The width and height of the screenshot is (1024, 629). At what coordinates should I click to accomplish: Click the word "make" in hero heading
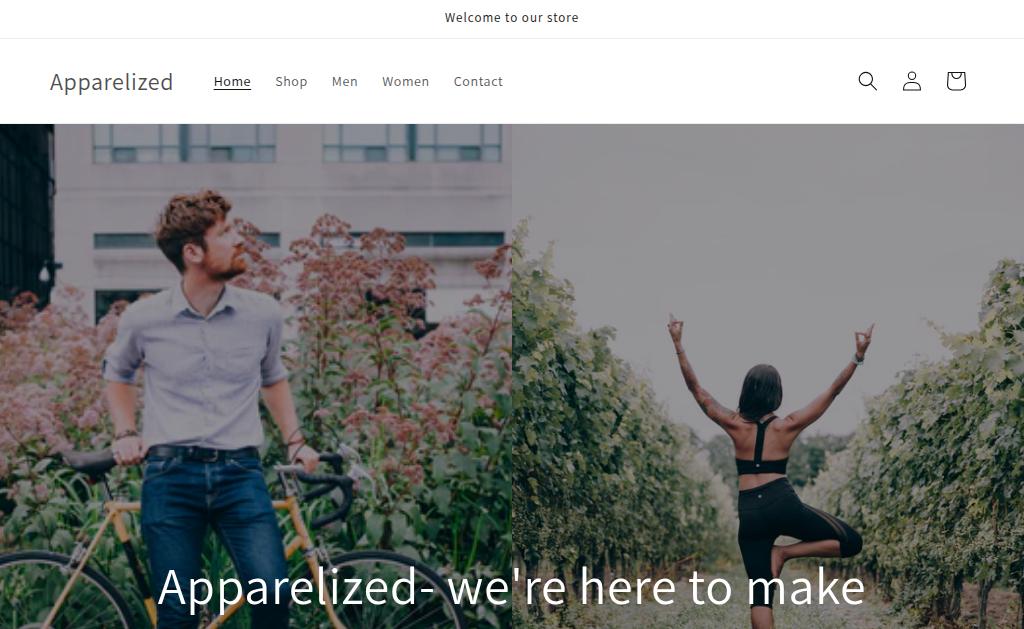click(x=805, y=586)
